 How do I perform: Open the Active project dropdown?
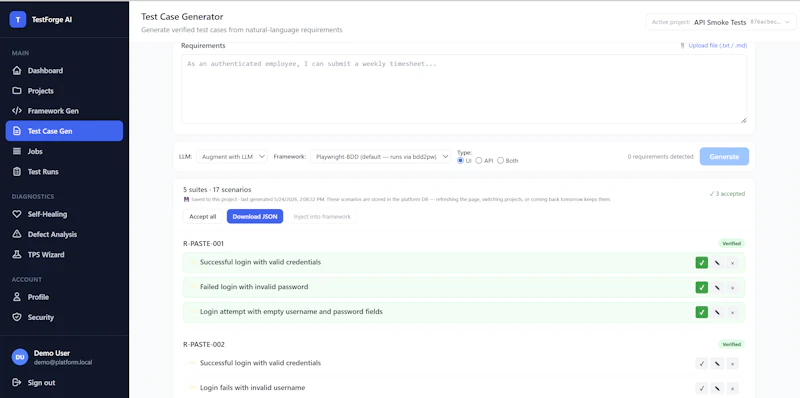tap(721, 22)
